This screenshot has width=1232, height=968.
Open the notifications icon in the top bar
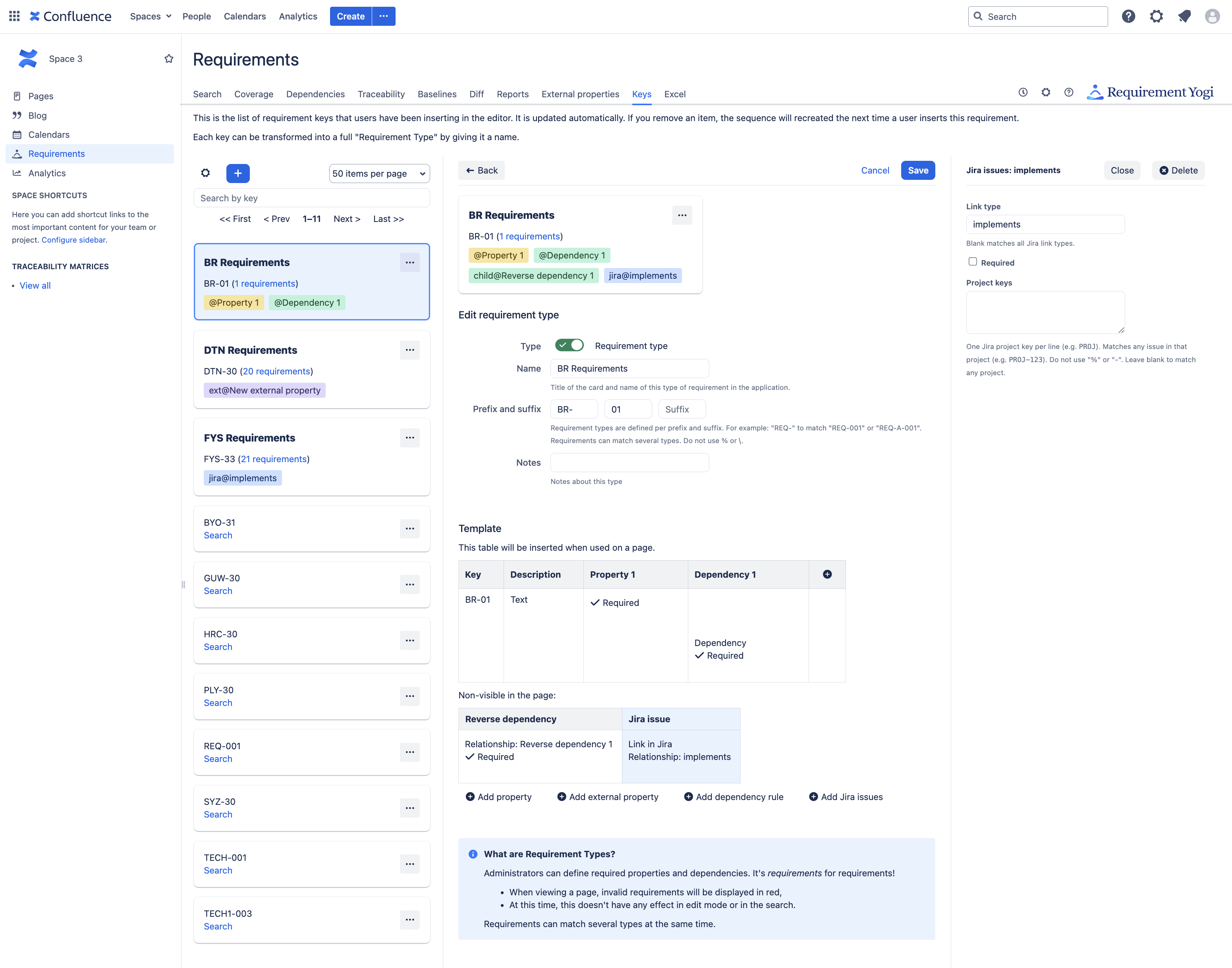click(x=1184, y=16)
